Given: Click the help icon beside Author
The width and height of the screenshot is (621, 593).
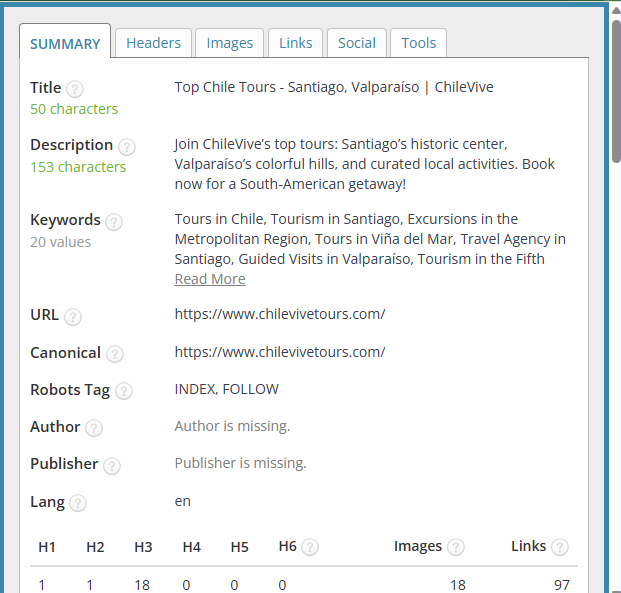Looking at the screenshot, I should click(93, 428).
